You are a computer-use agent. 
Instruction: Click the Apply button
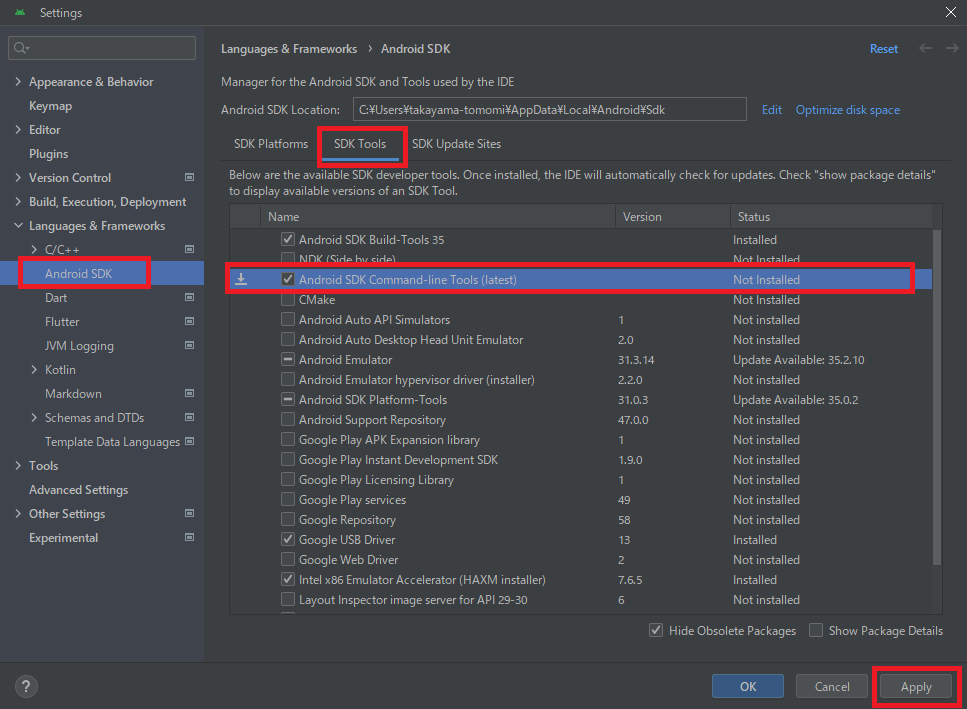click(x=916, y=686)
